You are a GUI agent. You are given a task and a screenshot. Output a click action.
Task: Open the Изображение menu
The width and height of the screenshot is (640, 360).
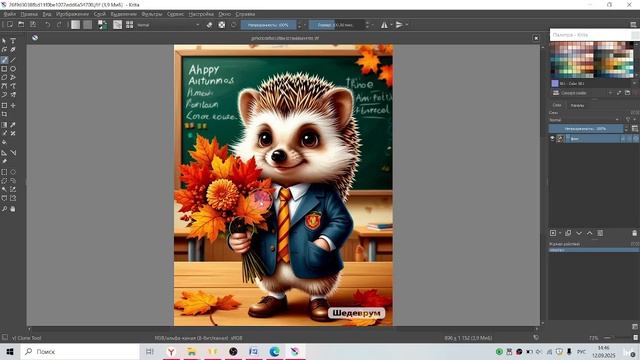72,14
